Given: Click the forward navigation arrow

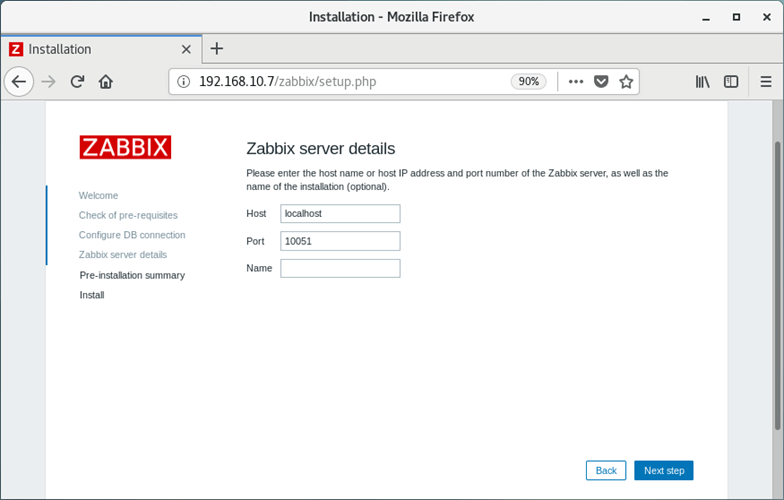Looking at the screenshot, I should (48, 82).
